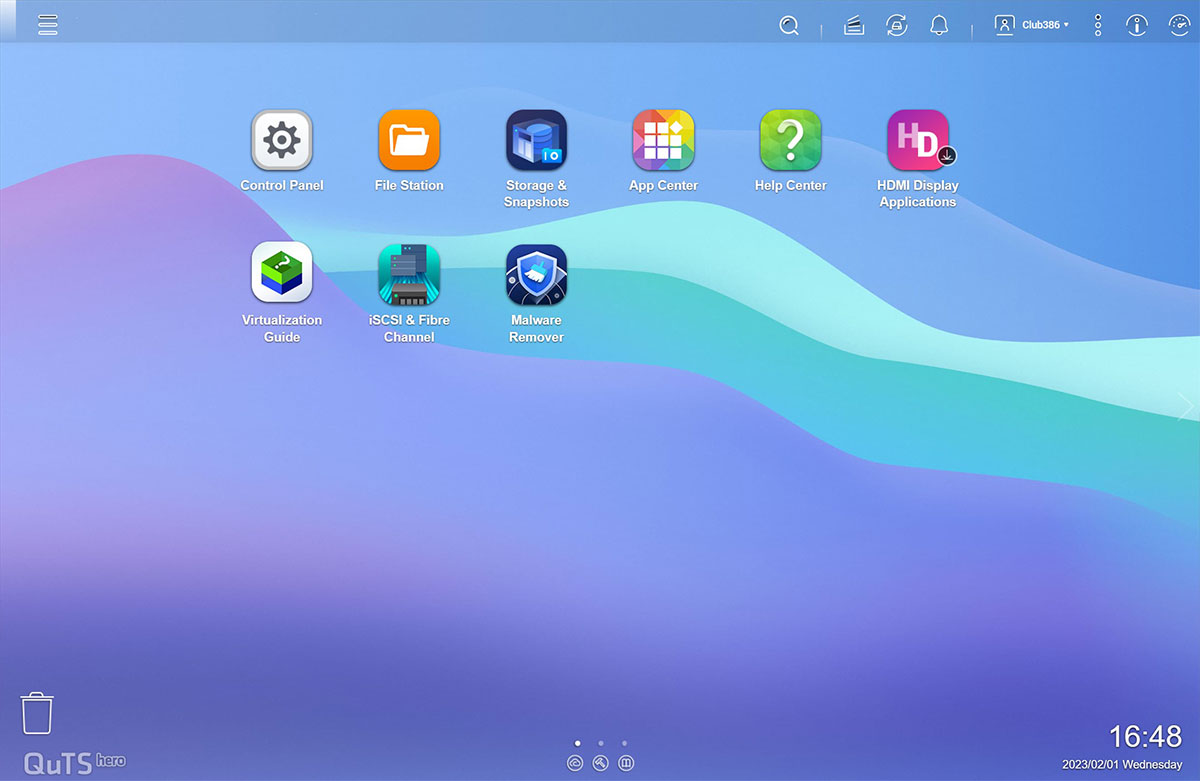Launch App Center
This screenshot has width=1200, height=781.
663,141
